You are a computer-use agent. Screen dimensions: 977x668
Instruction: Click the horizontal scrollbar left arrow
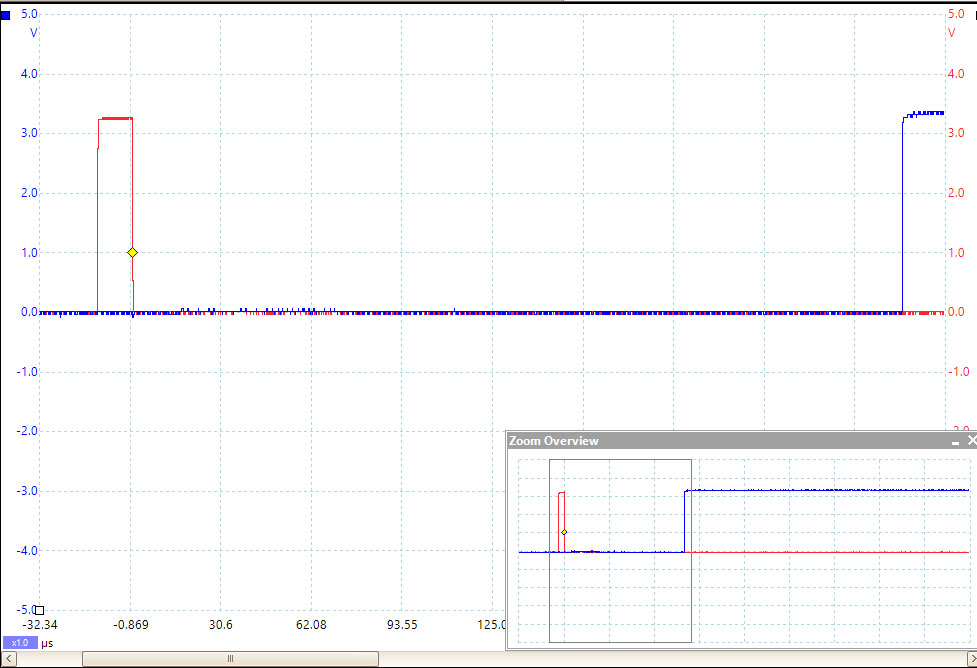7,659
